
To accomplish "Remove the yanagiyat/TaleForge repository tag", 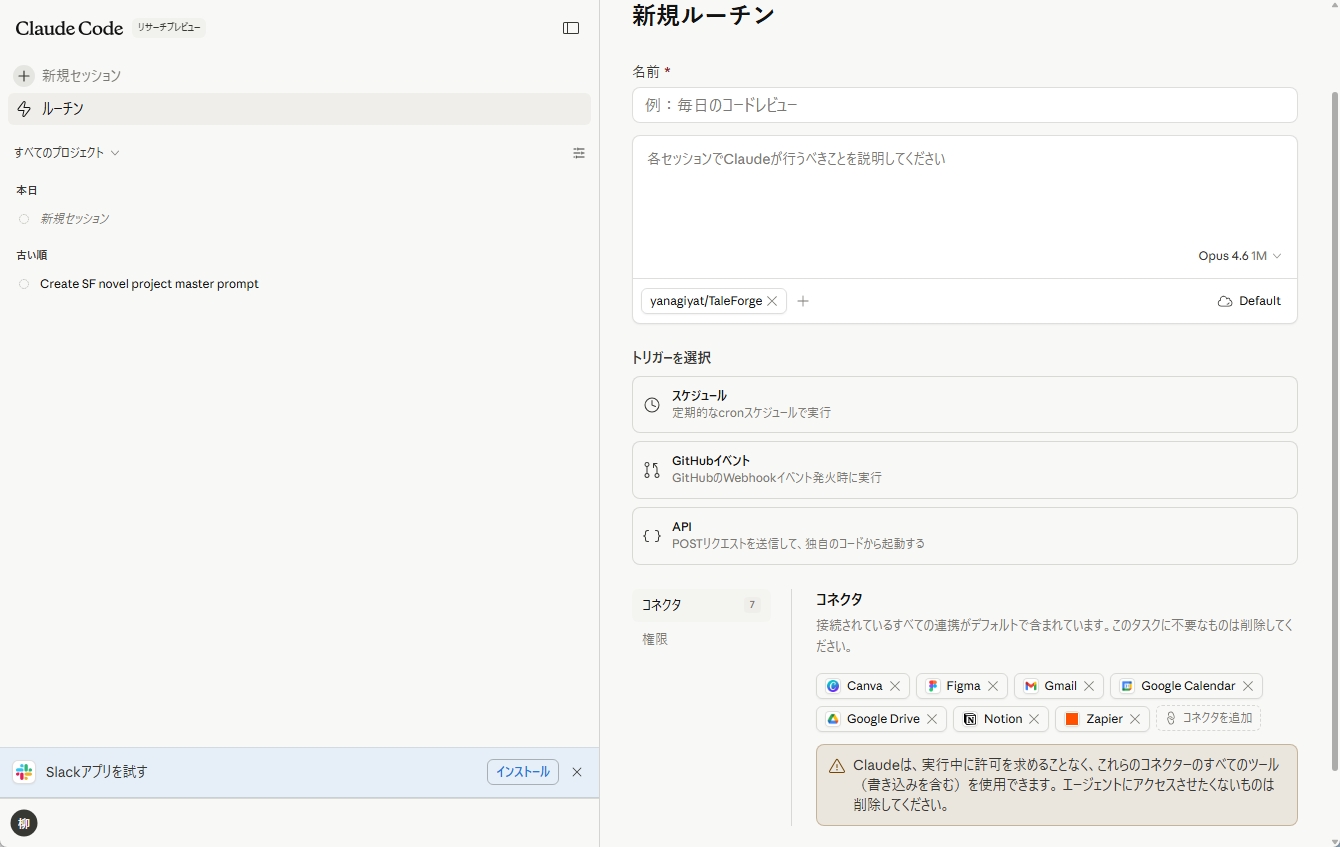I will (772, 300).
